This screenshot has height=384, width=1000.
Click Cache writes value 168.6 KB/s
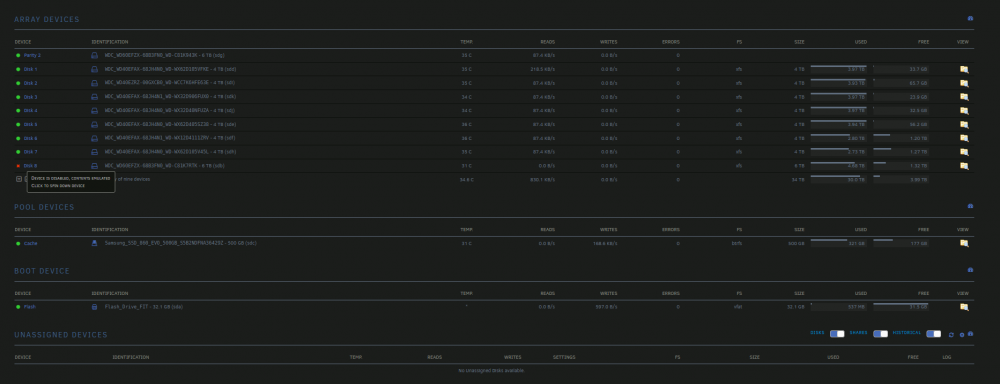(x=605, y=243)
